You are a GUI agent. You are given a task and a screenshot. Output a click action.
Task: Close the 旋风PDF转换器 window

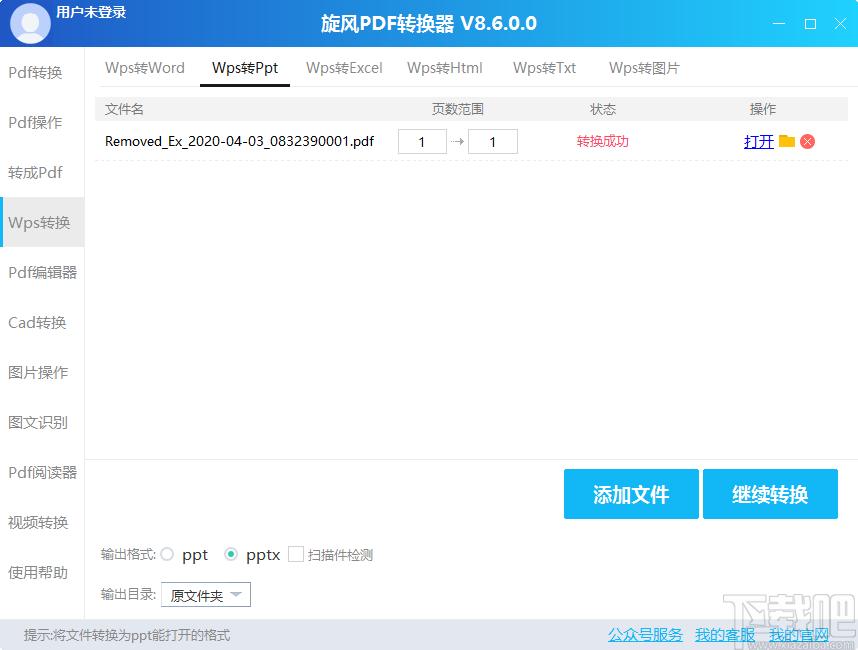[x=840, y=24]
